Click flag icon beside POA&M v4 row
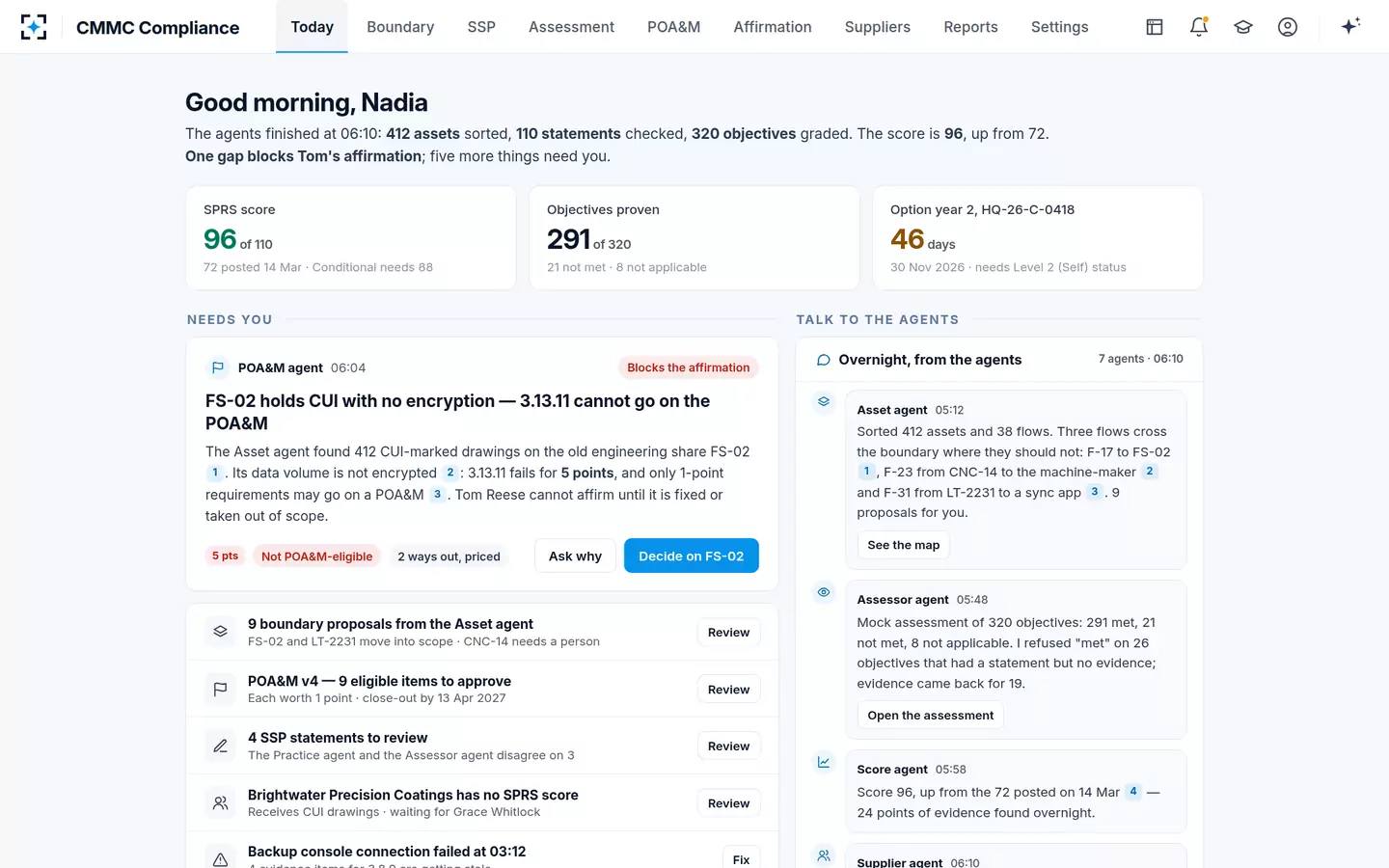 point(220,689)
